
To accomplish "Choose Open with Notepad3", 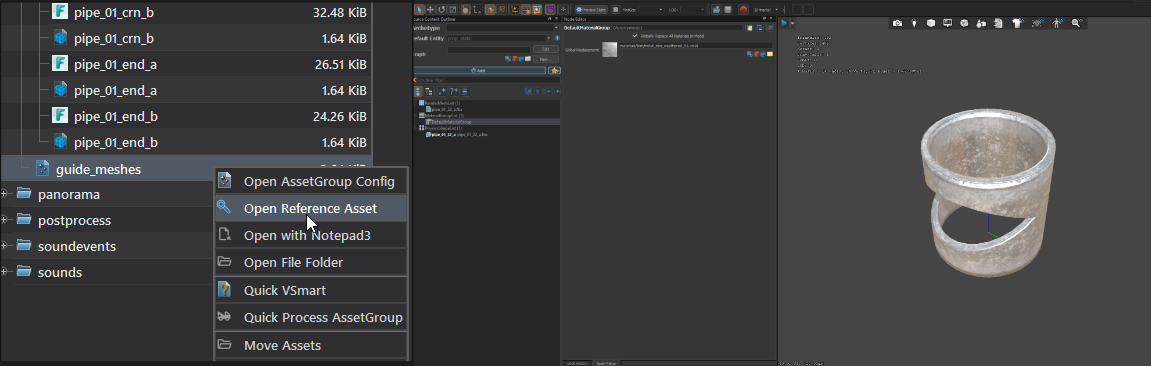I will pos(311,235).
